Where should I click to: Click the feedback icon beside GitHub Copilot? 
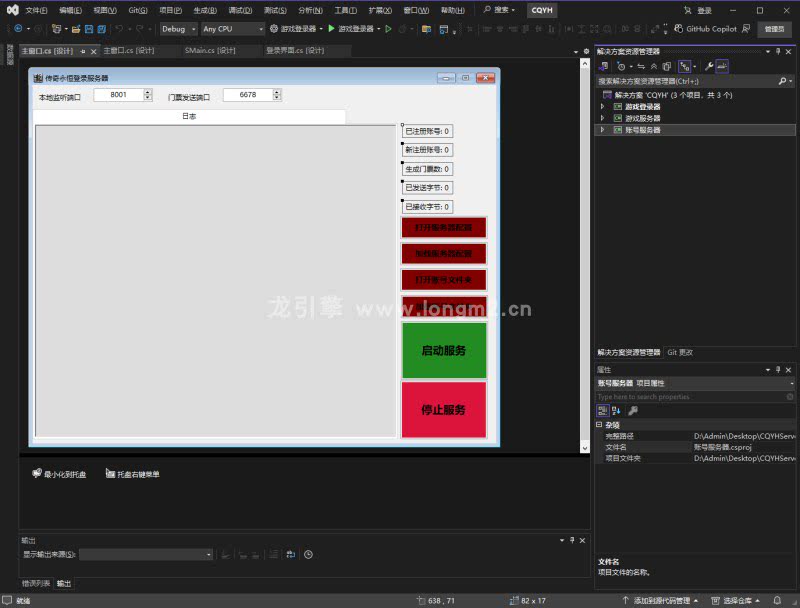(746, 29)
